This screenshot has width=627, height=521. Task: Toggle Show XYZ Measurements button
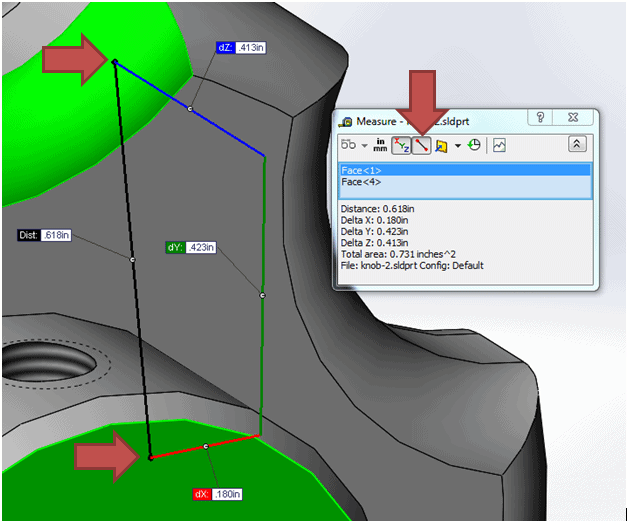[x=400, y=146]
